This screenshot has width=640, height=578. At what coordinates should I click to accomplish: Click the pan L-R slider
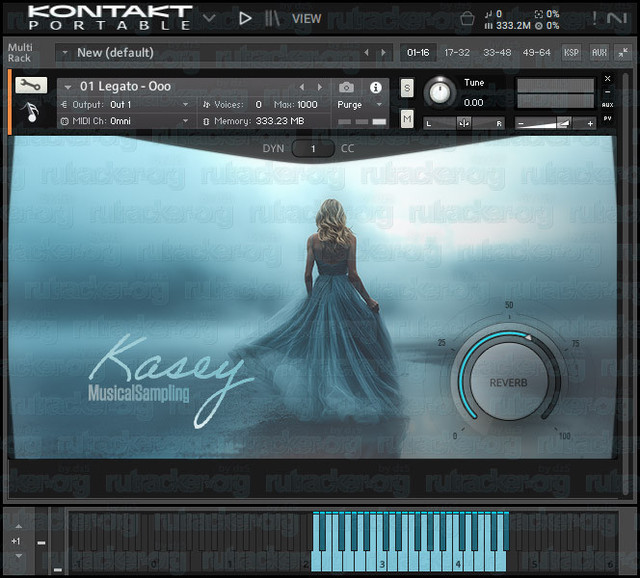(x=464, y=123)
